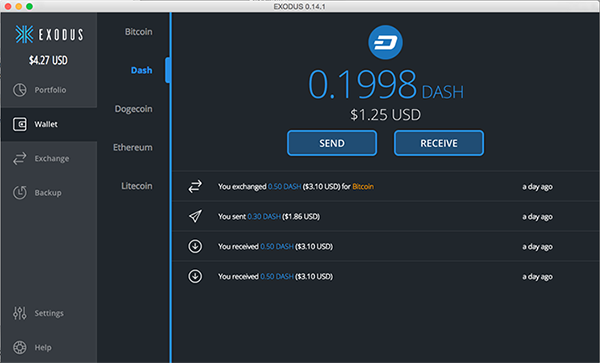Click the green macOS zoom button
600x363 pixels.
click(x=29, y=7)
